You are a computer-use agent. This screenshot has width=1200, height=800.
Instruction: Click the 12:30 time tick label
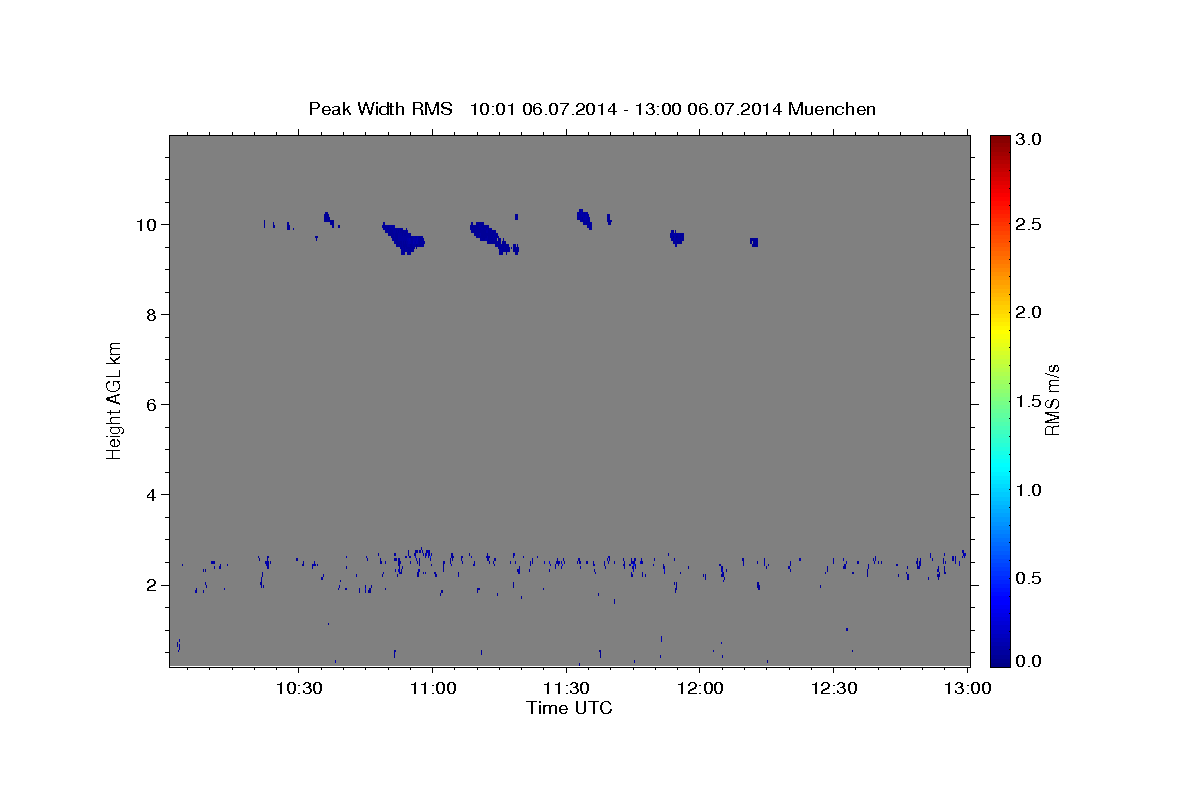pyautogui.click(x=834, y=689)
